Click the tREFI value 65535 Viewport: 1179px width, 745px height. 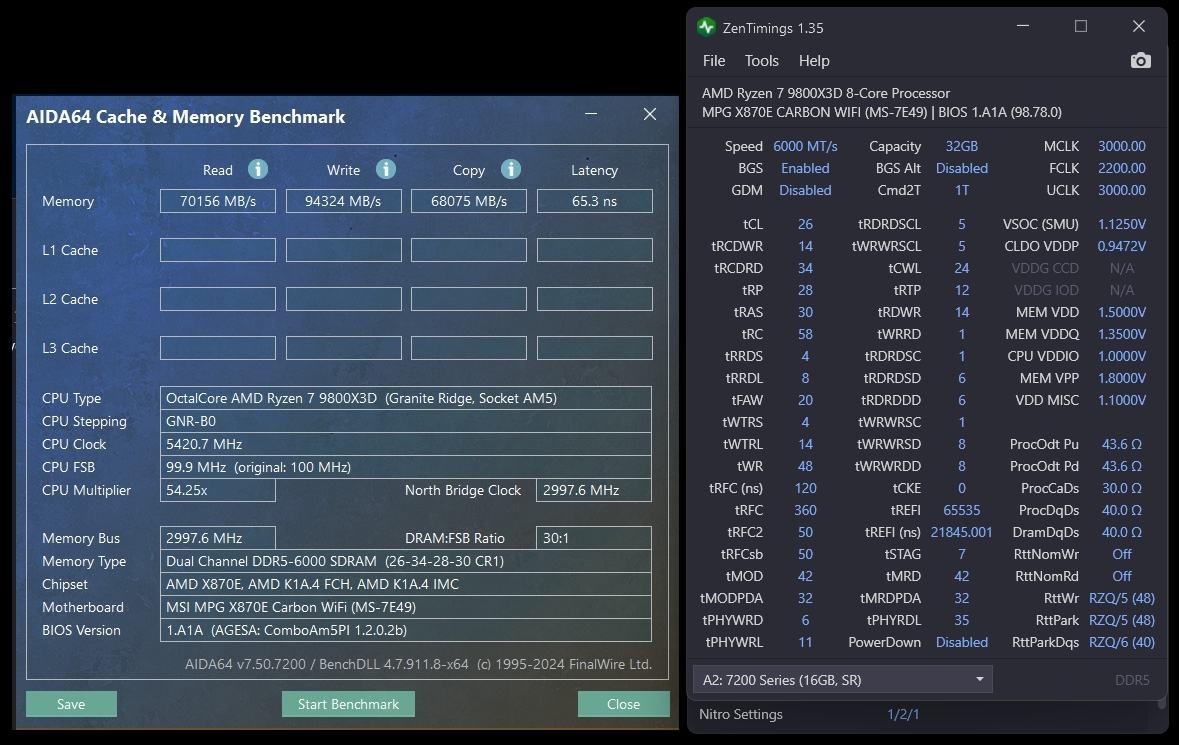pos(961,510)
